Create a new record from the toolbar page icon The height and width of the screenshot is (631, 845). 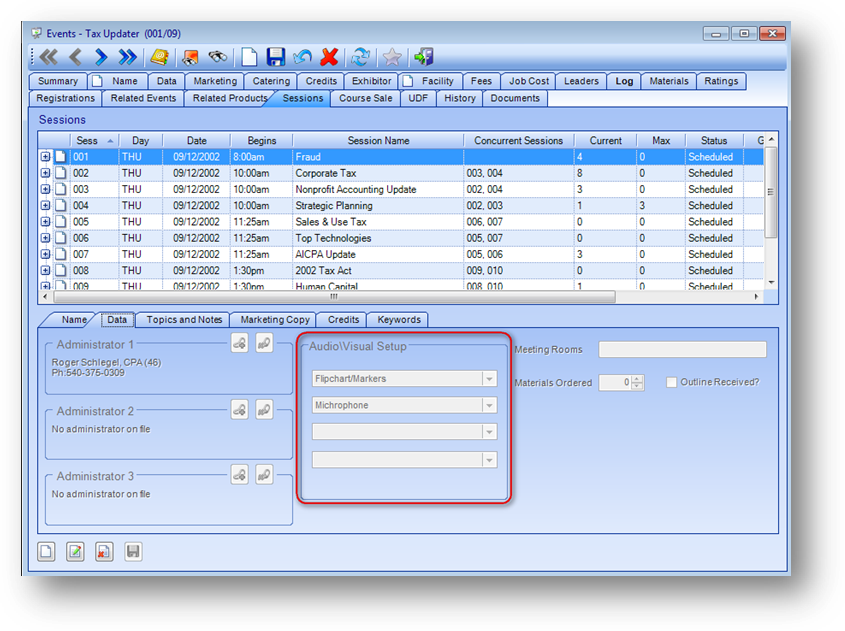click(x=249, y=57)
